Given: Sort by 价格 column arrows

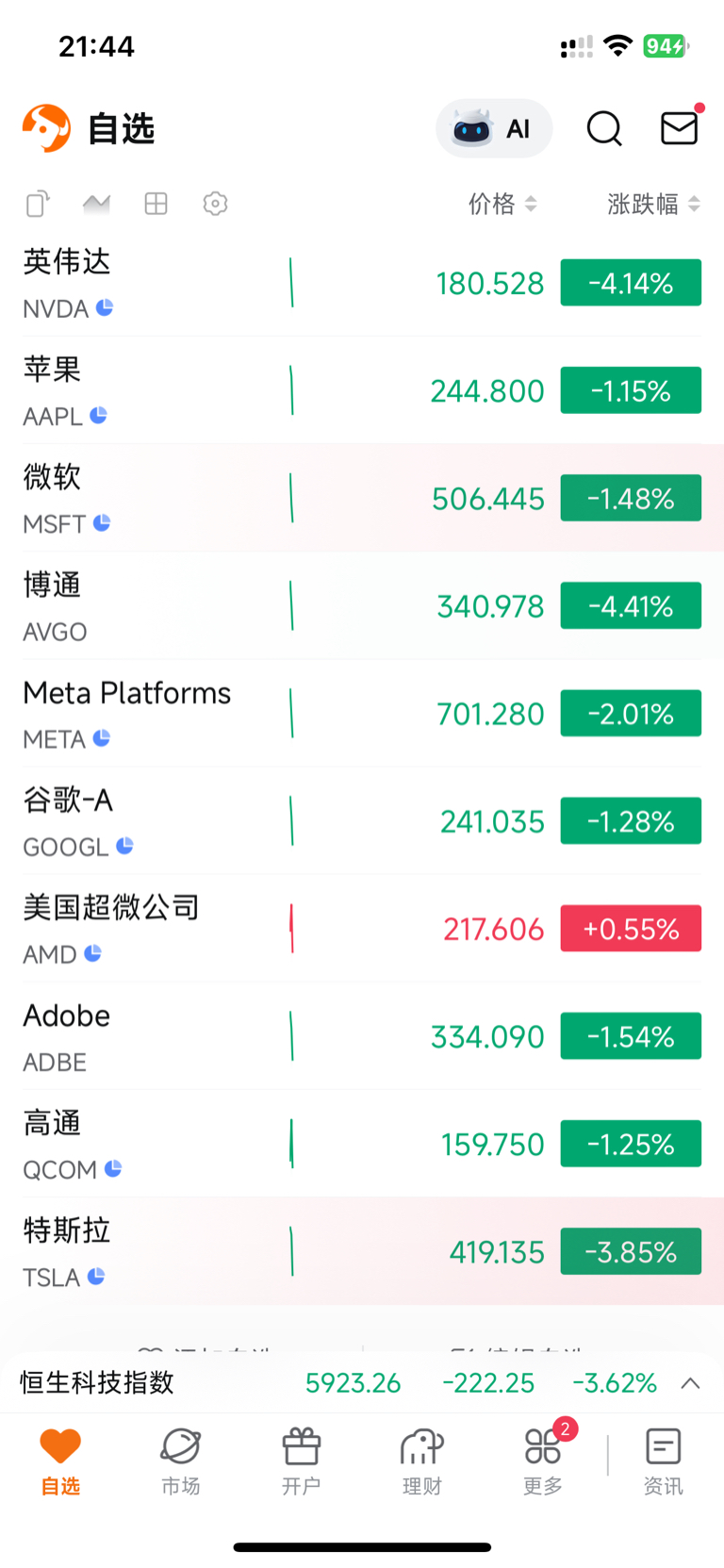Looking at the screenshot, I should (x=531, y=204).
